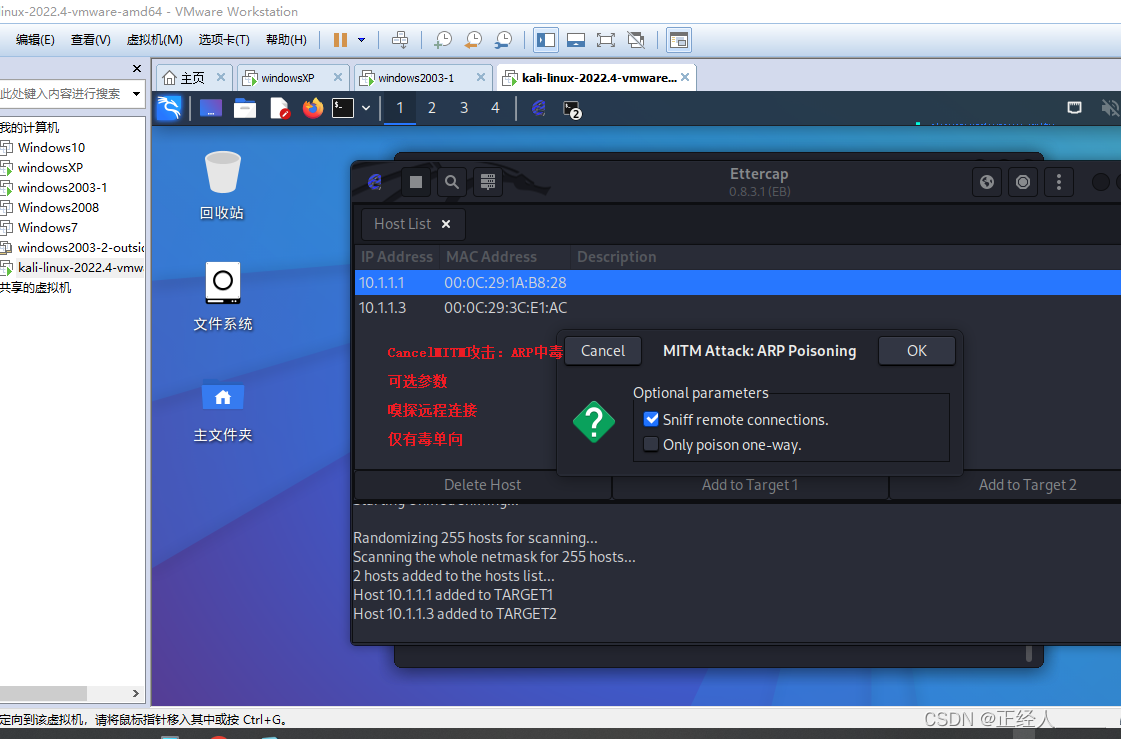Expand the terminal dropdown arrow in panel

(366, 109)
